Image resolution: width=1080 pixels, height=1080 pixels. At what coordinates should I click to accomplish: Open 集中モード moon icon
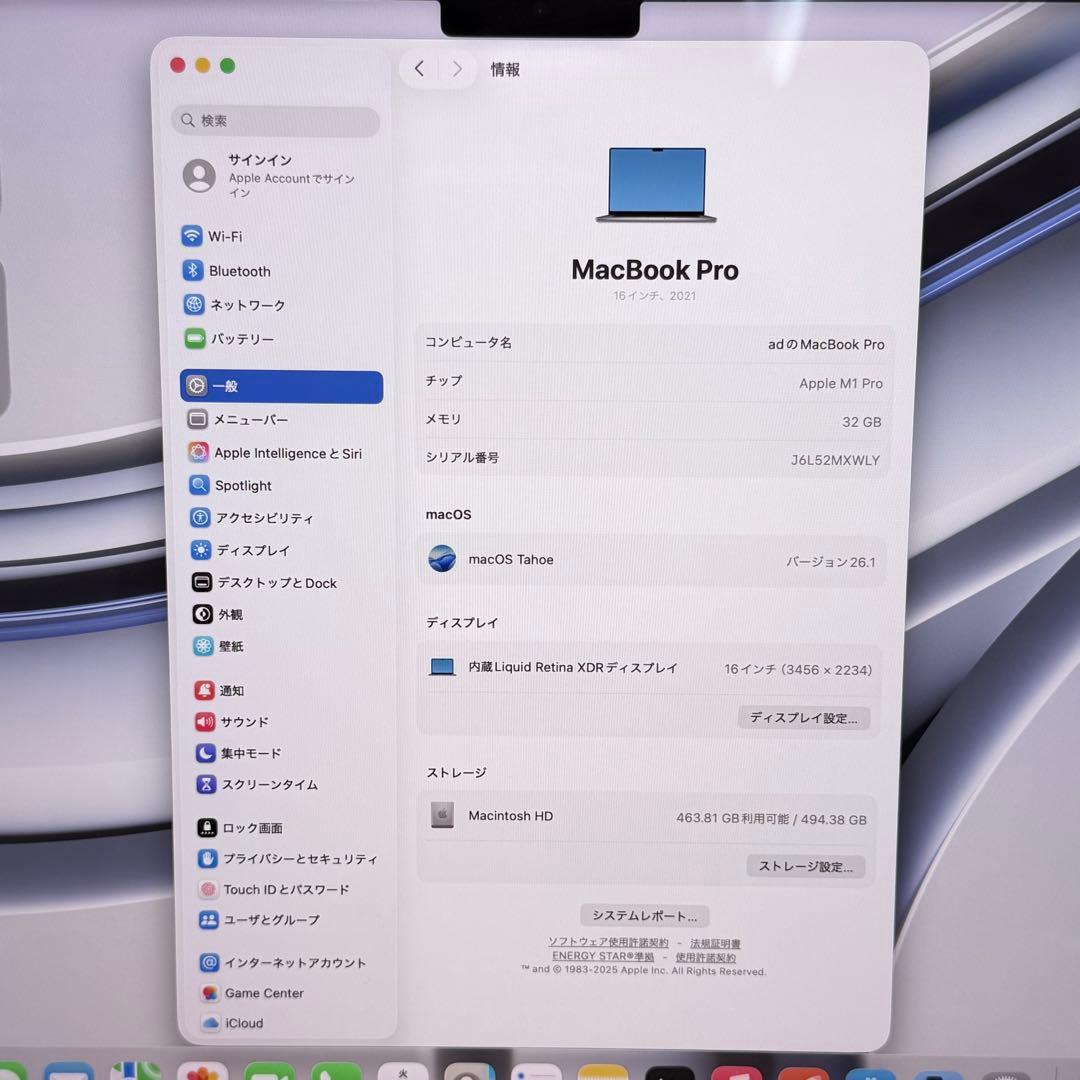click(206, 753)
